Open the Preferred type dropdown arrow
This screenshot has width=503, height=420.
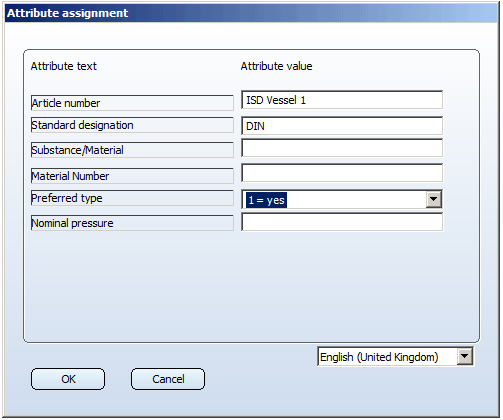point(434,199)
